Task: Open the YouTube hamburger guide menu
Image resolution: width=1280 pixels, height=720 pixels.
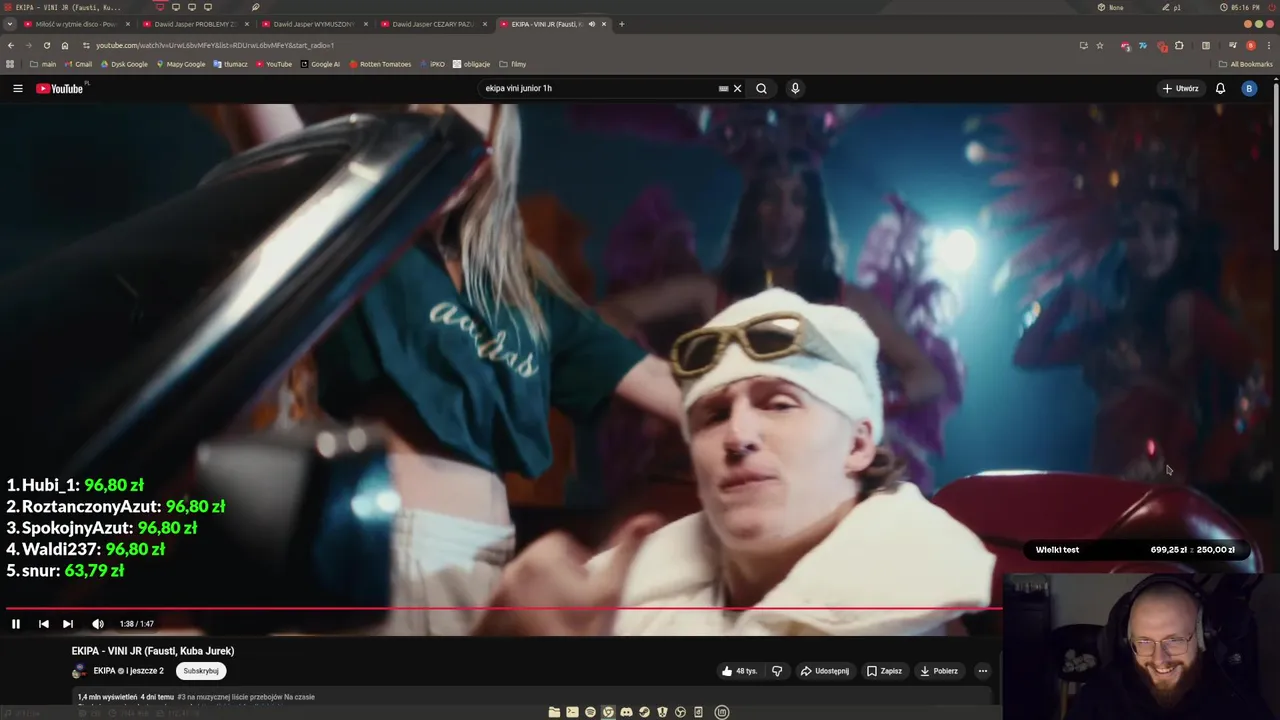Action: coord(17,88)
